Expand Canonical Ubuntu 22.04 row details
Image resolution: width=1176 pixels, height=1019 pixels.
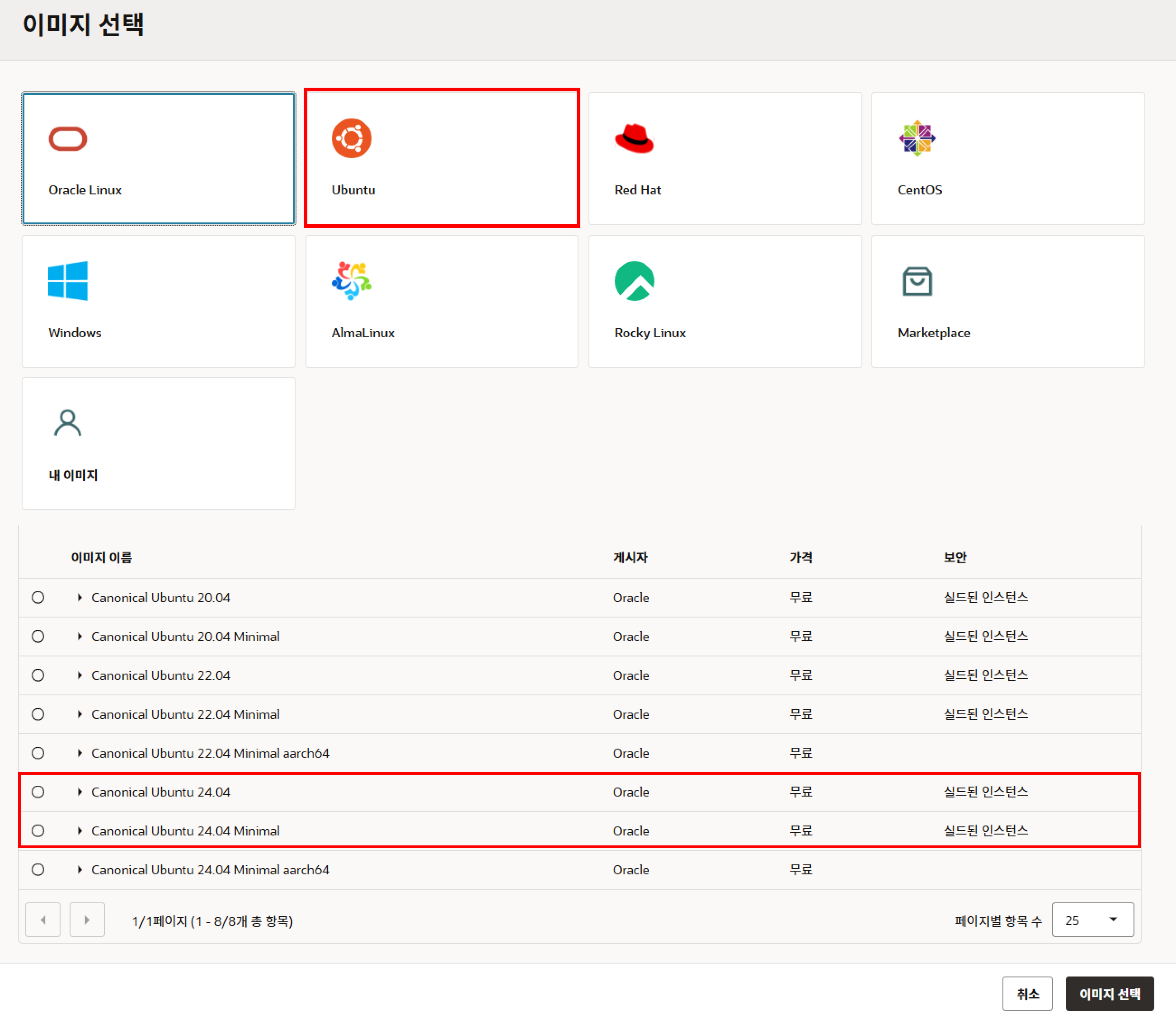click(80, 675)
